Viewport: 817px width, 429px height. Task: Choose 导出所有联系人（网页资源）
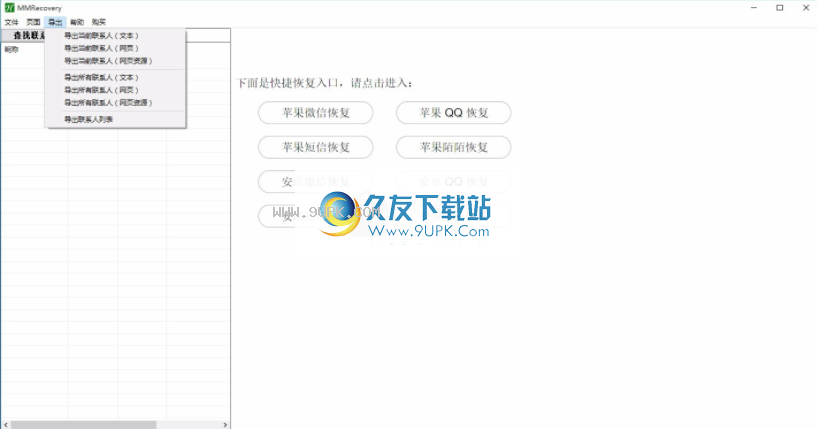(x=115, y=103)
